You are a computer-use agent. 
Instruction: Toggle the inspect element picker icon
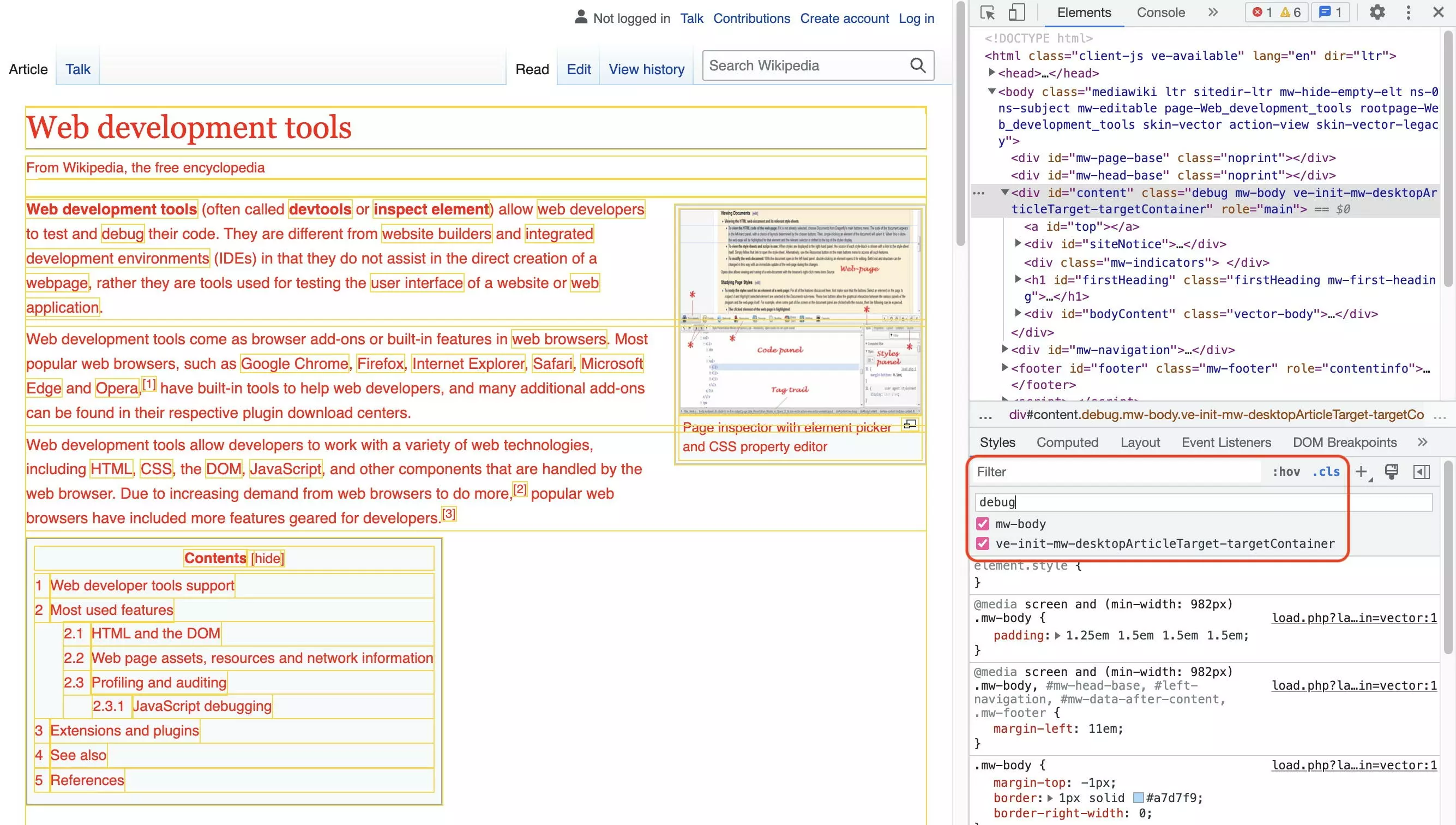(x=988, y=12)
